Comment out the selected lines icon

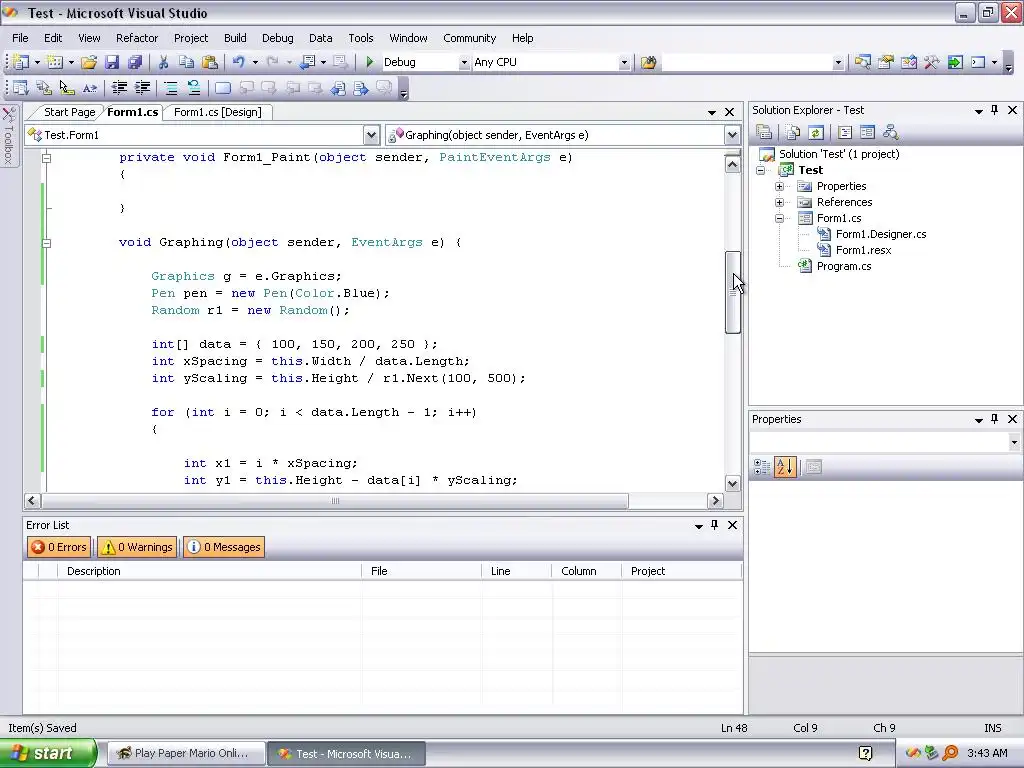pos(170,88)
